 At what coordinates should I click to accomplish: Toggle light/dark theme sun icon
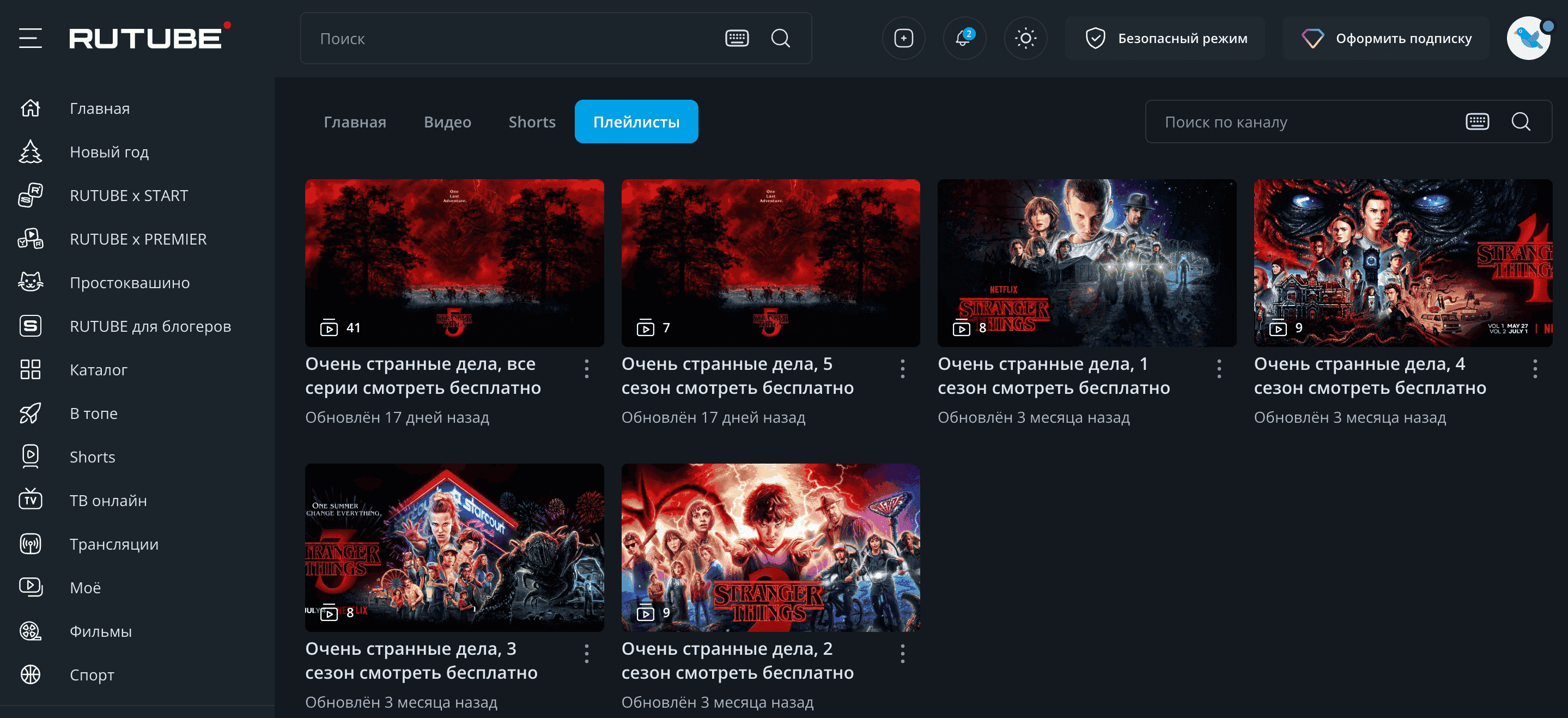[x=1025, y=38]
